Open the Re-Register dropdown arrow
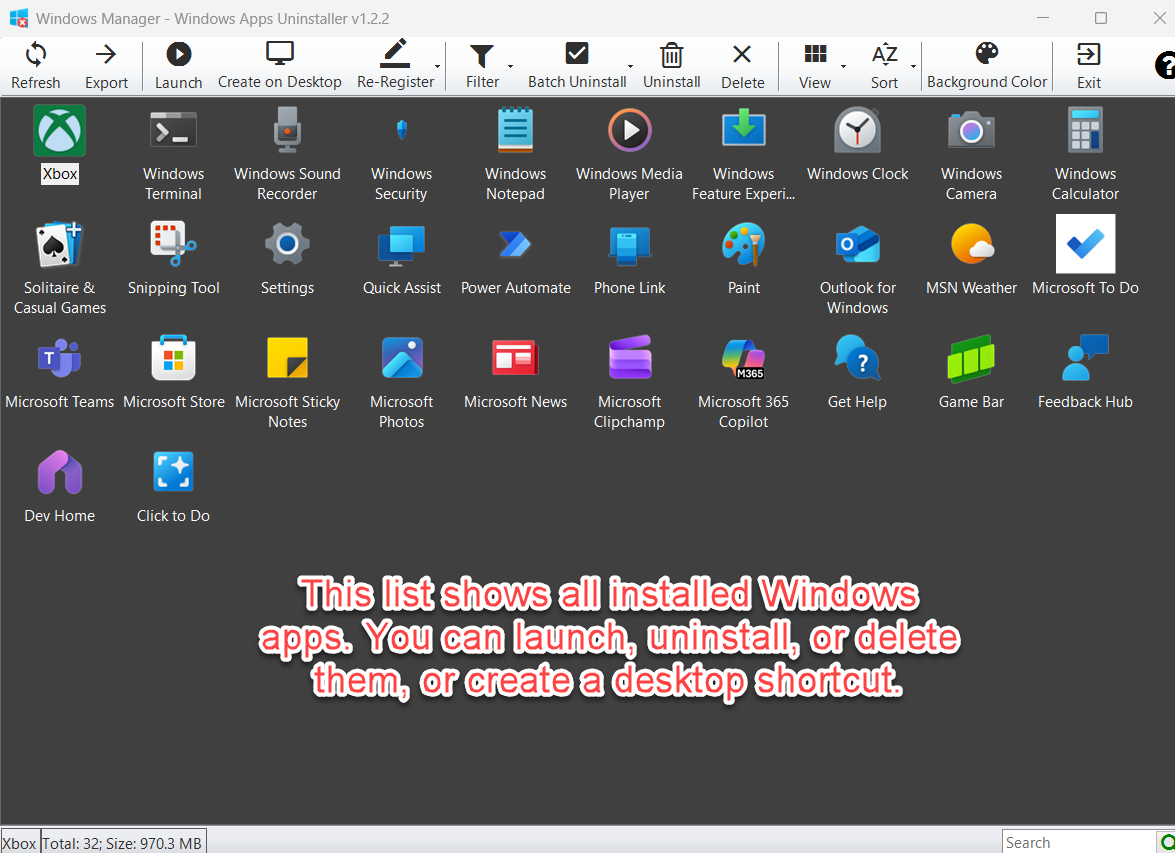Viewport: 1175px width, 853px height. click(x=438, y=66)
